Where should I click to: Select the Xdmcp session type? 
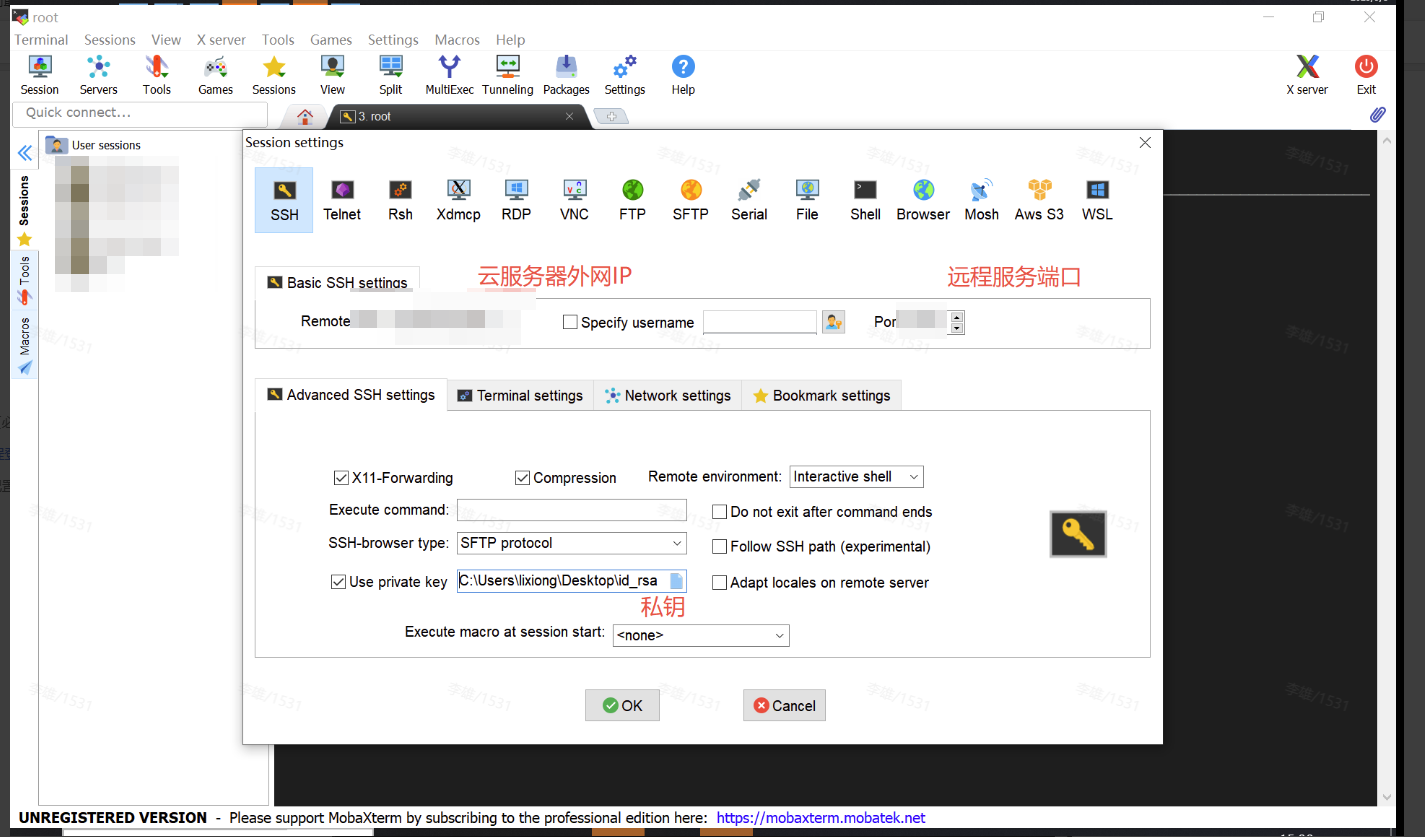click(x=458, y=199)
